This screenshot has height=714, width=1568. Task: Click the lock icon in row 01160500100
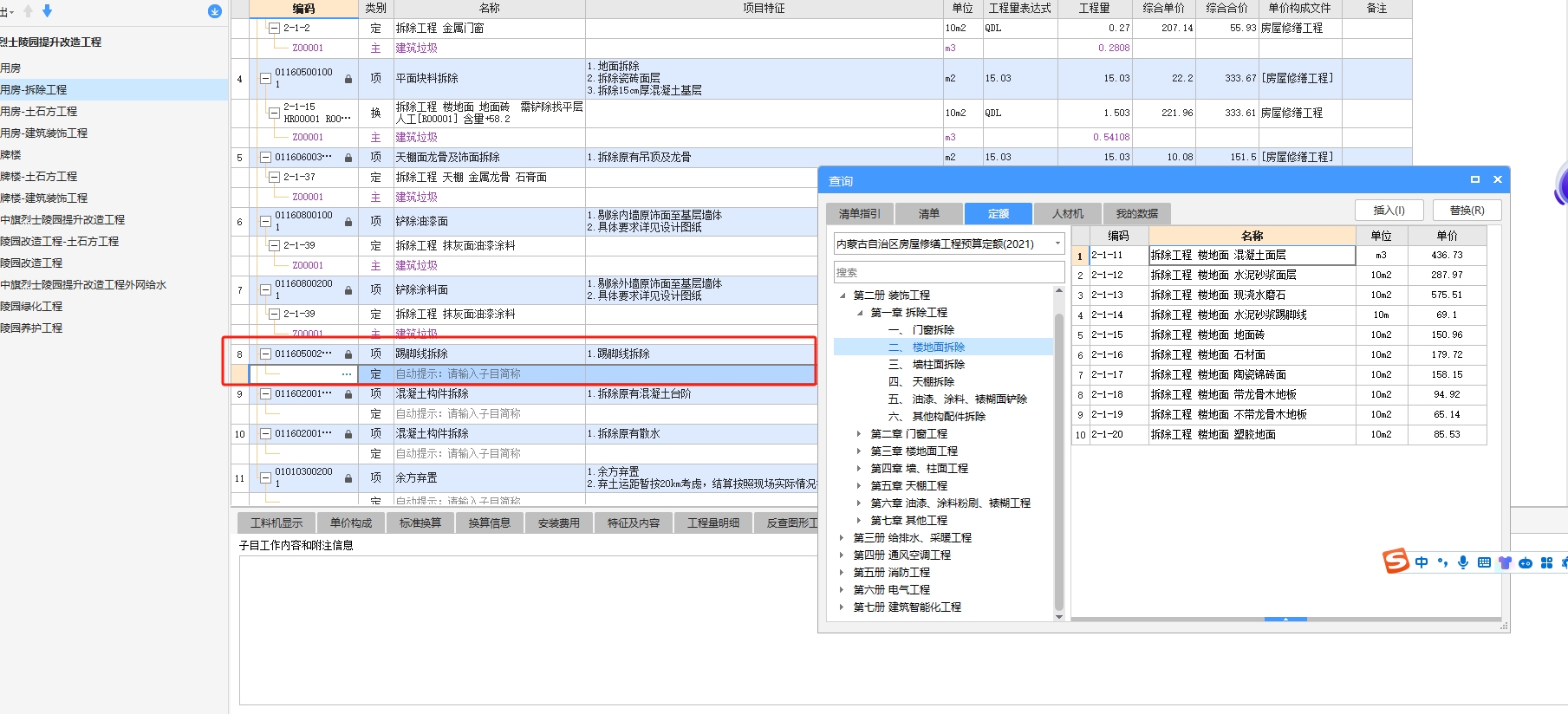[x=348, y=79]
